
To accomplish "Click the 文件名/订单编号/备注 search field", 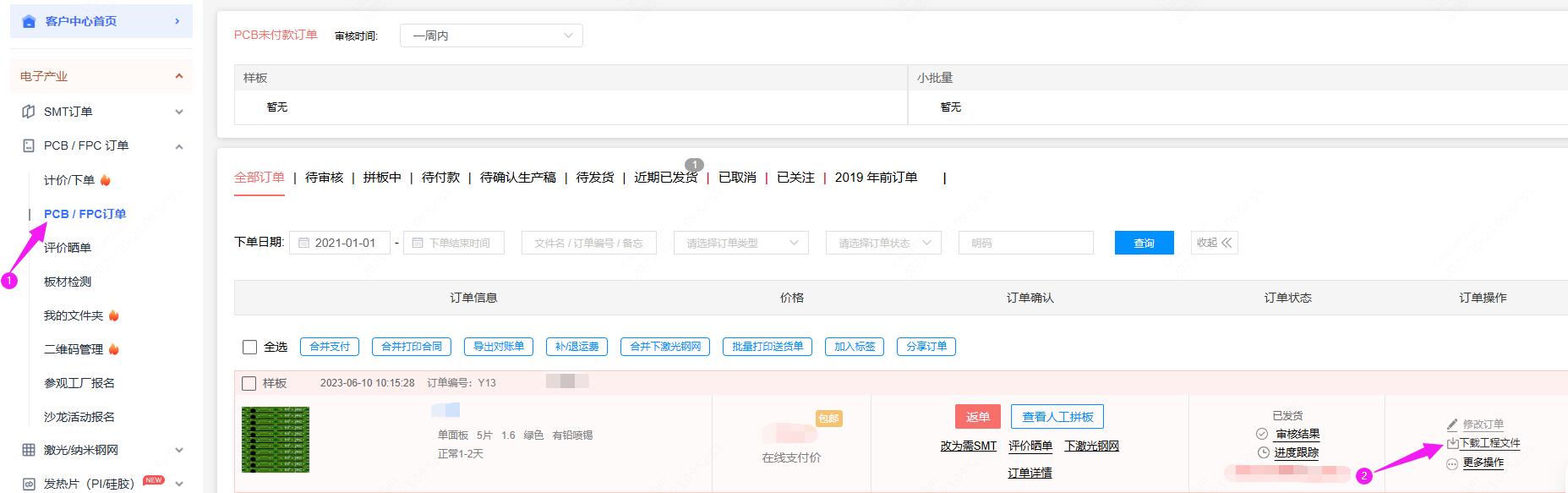I will click(588, 243).
